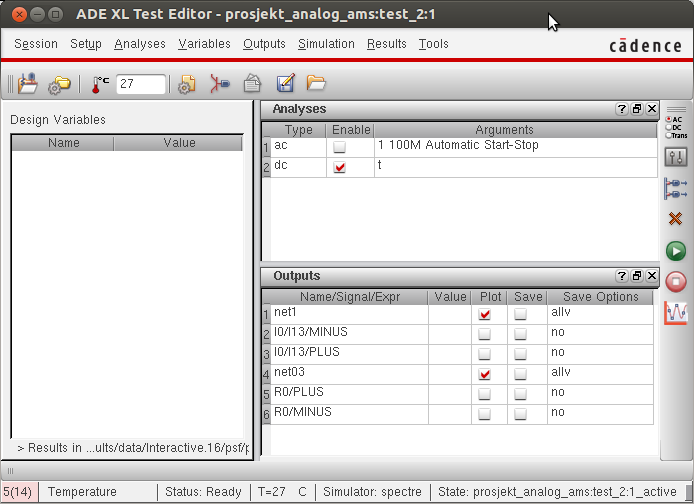This screenshot has height=504, width=694.
Task: Click the Arguments column header in Analyses
Action: click(516, 130)
